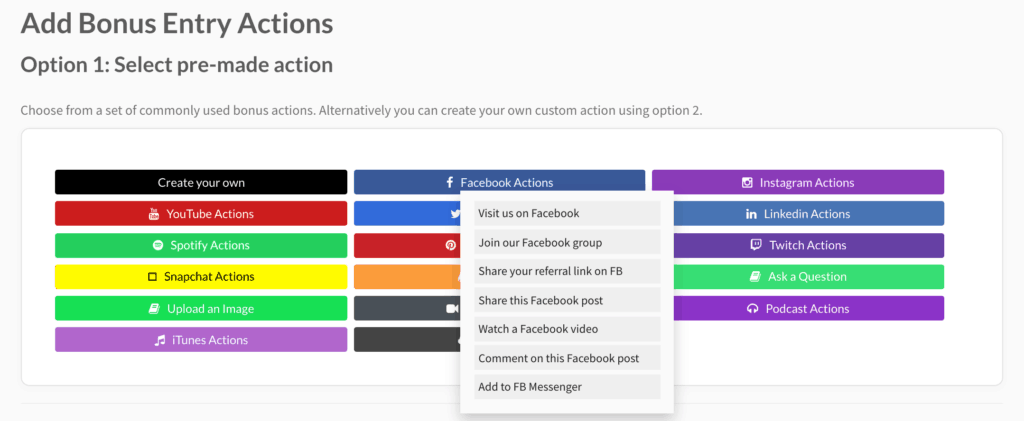Click the Snapchat square icon
Screen dimensions: 1024x421
point(153,277)
